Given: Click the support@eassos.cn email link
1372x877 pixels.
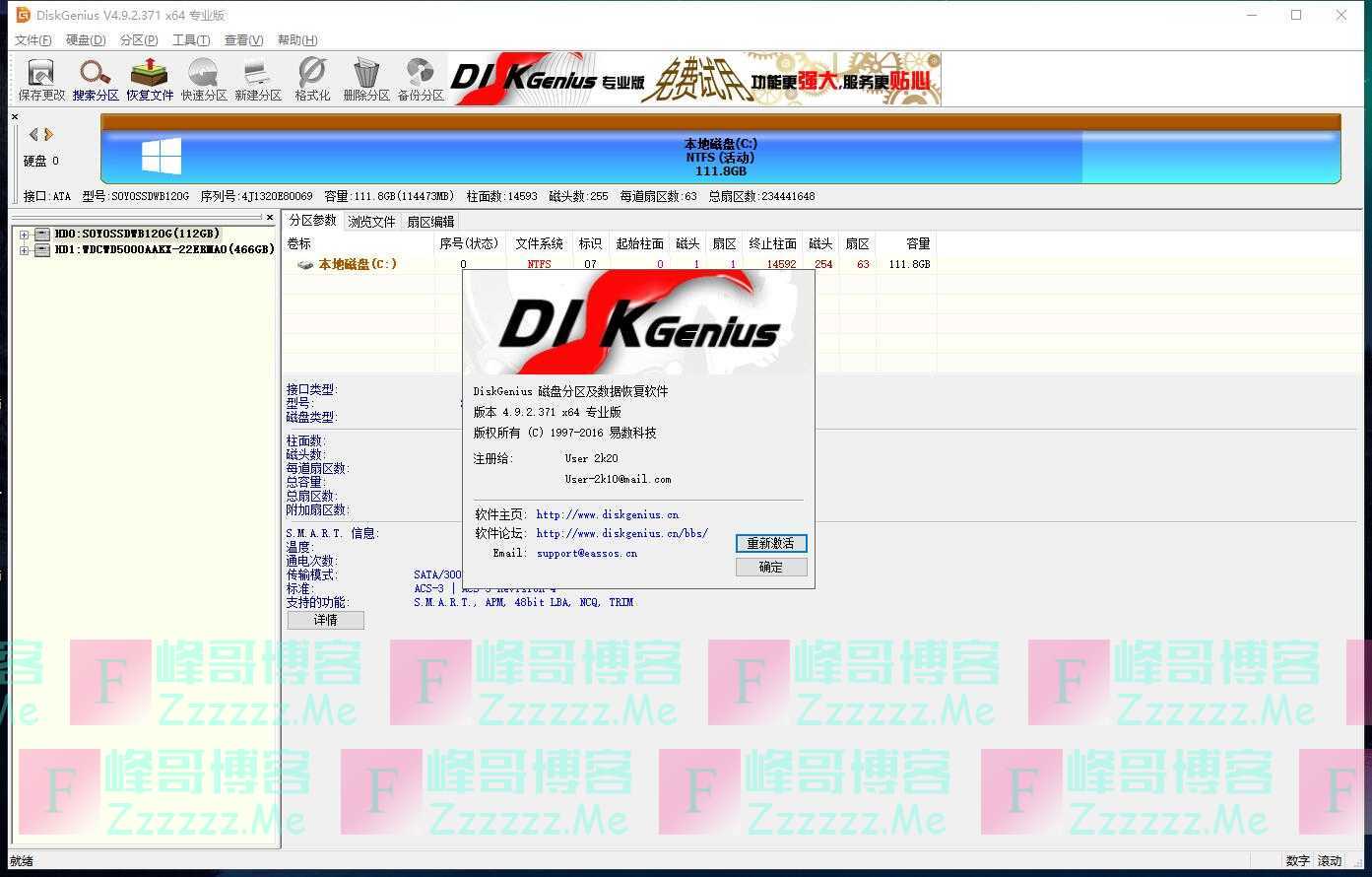Looking at the screenshot, I should [x=586, y=554].
